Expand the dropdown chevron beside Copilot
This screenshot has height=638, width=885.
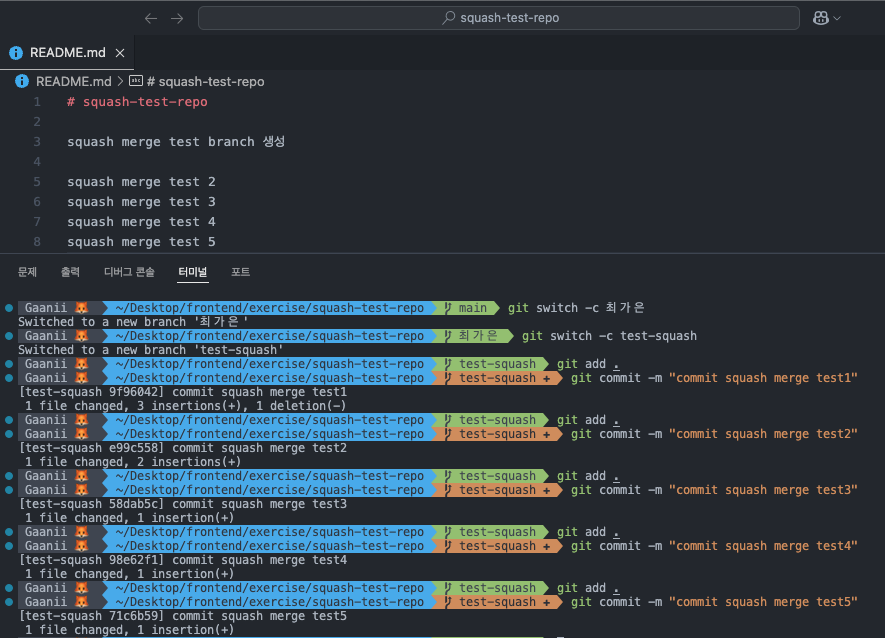[837, 19]
